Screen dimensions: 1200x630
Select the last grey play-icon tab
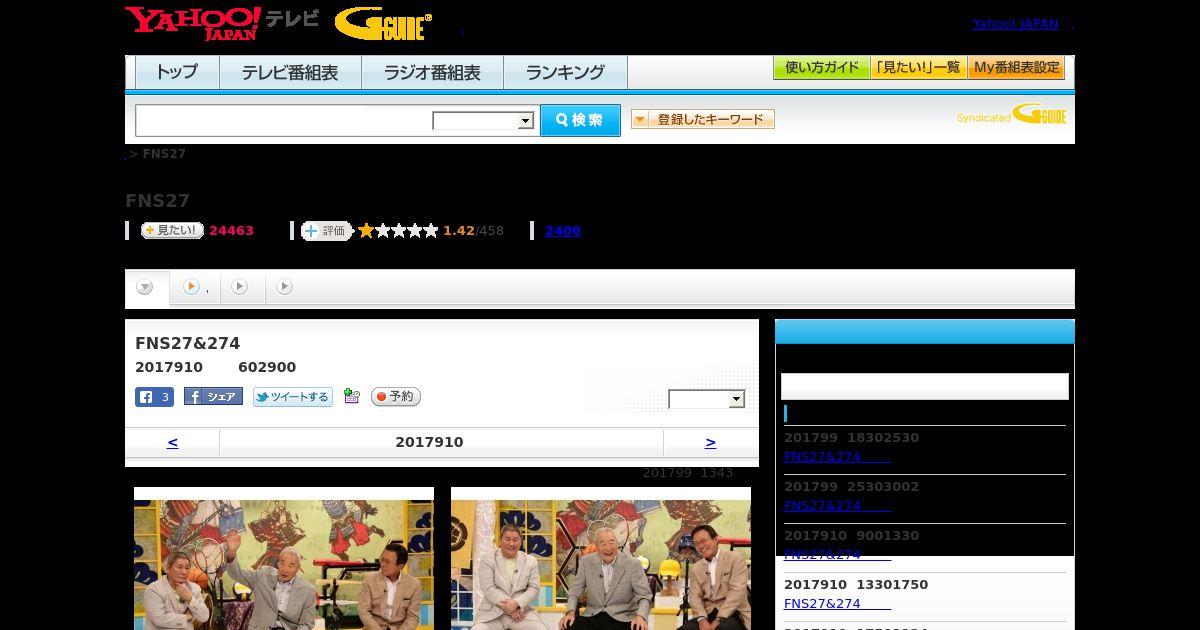pyautogui.click(x=285, y=287)
